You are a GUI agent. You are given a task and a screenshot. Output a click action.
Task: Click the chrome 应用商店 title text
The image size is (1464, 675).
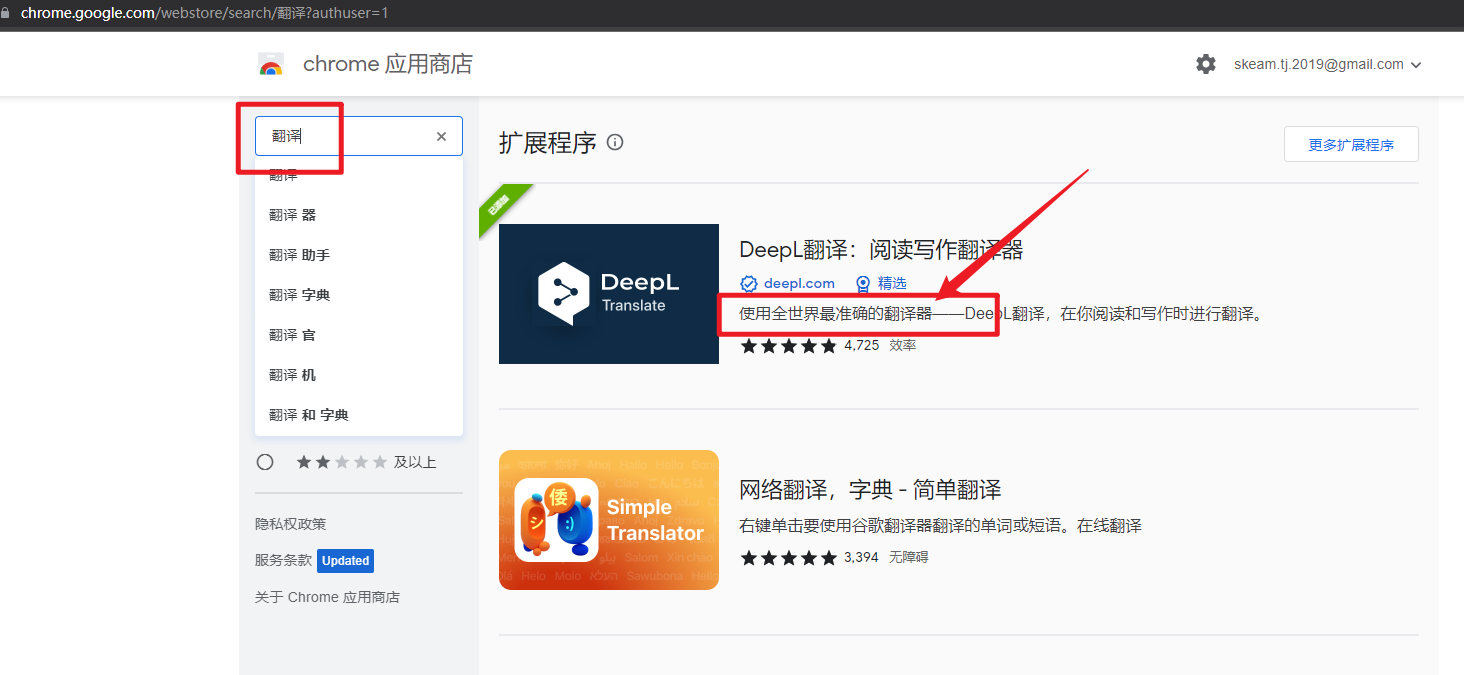[x=388, y=65]
